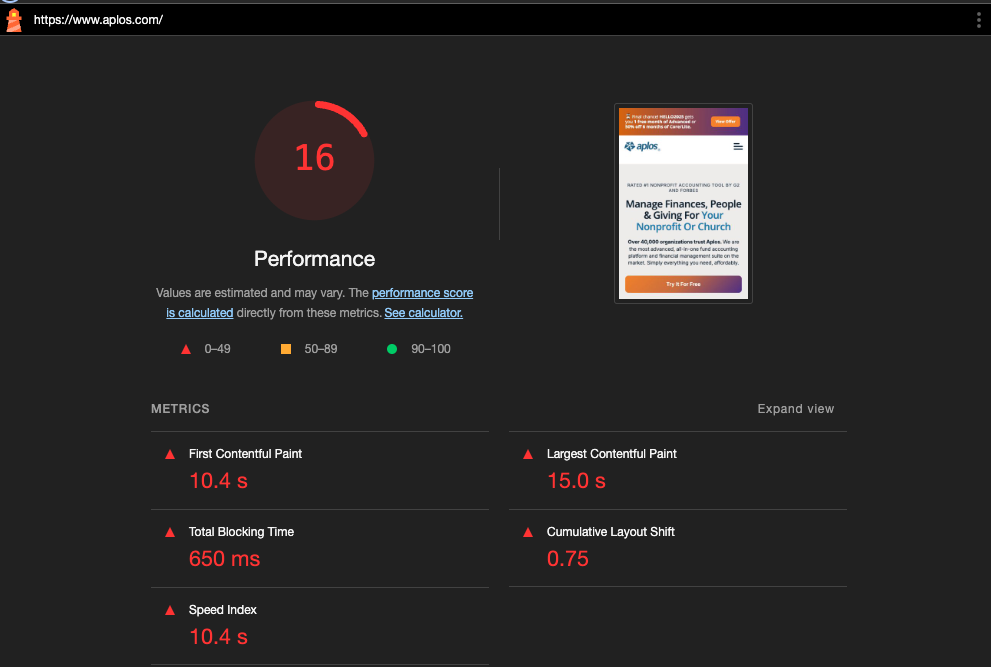This screenshot has width=991, height=667.
Task: Click the red triangle beside Total Blocking Time
Action: [x=170, y=532]
